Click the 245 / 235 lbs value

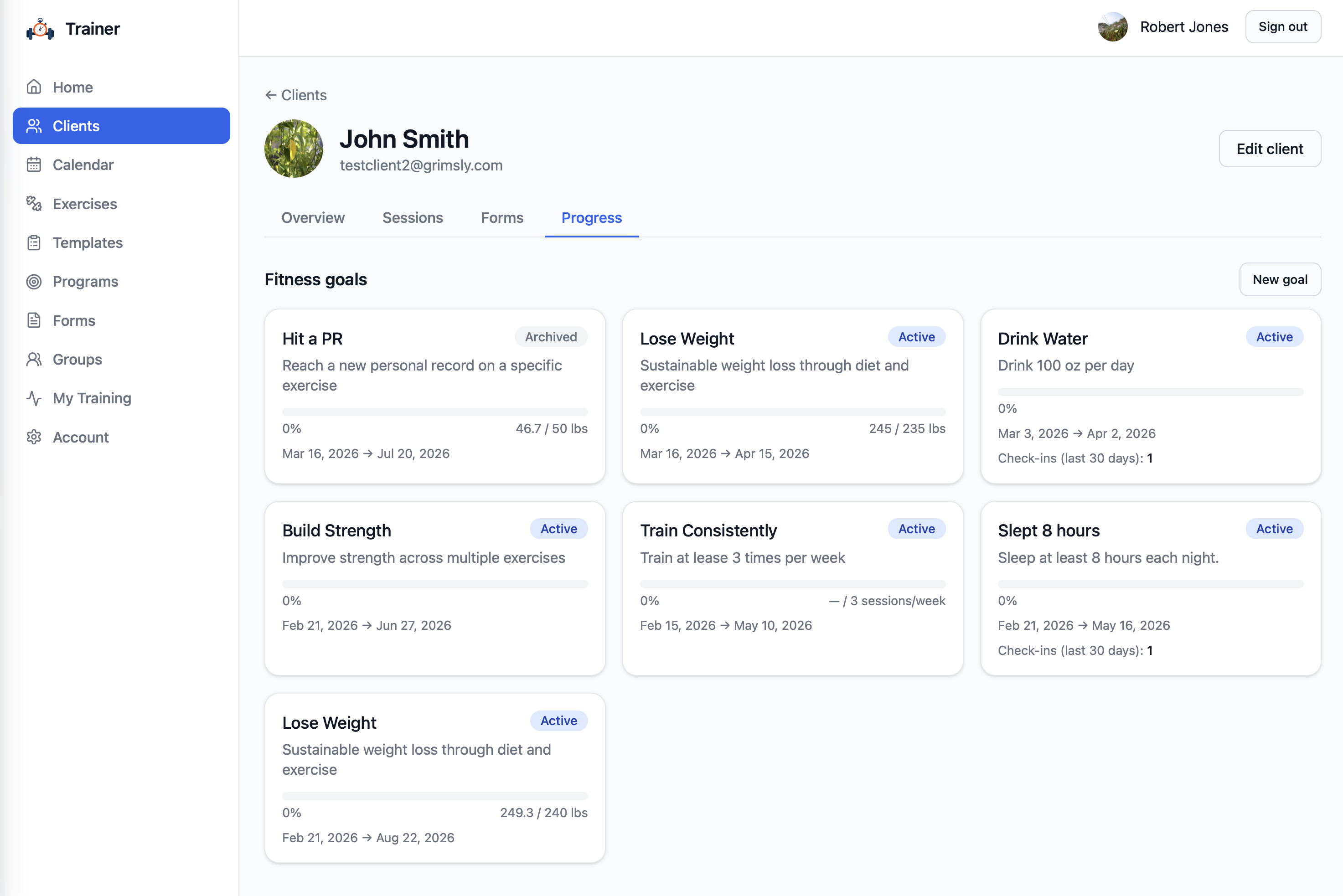tap(907, 428)
